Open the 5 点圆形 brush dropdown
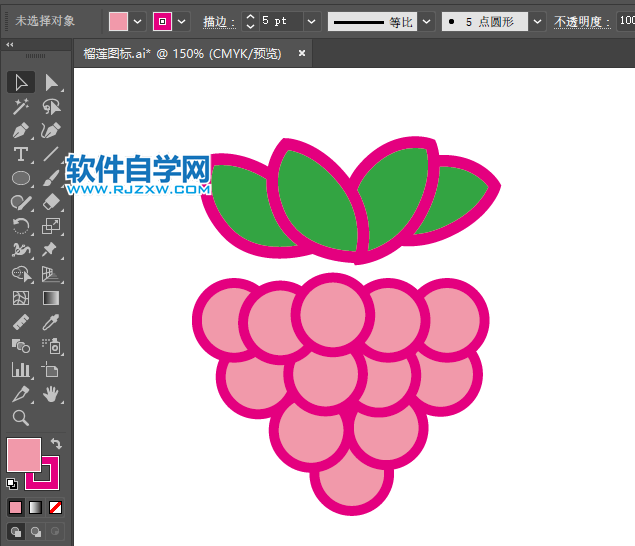 click(538, 21)
